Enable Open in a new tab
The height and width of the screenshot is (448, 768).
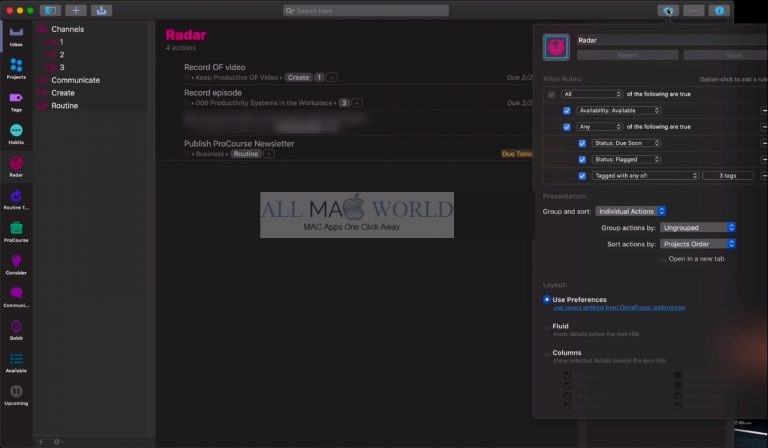point(663,259)
